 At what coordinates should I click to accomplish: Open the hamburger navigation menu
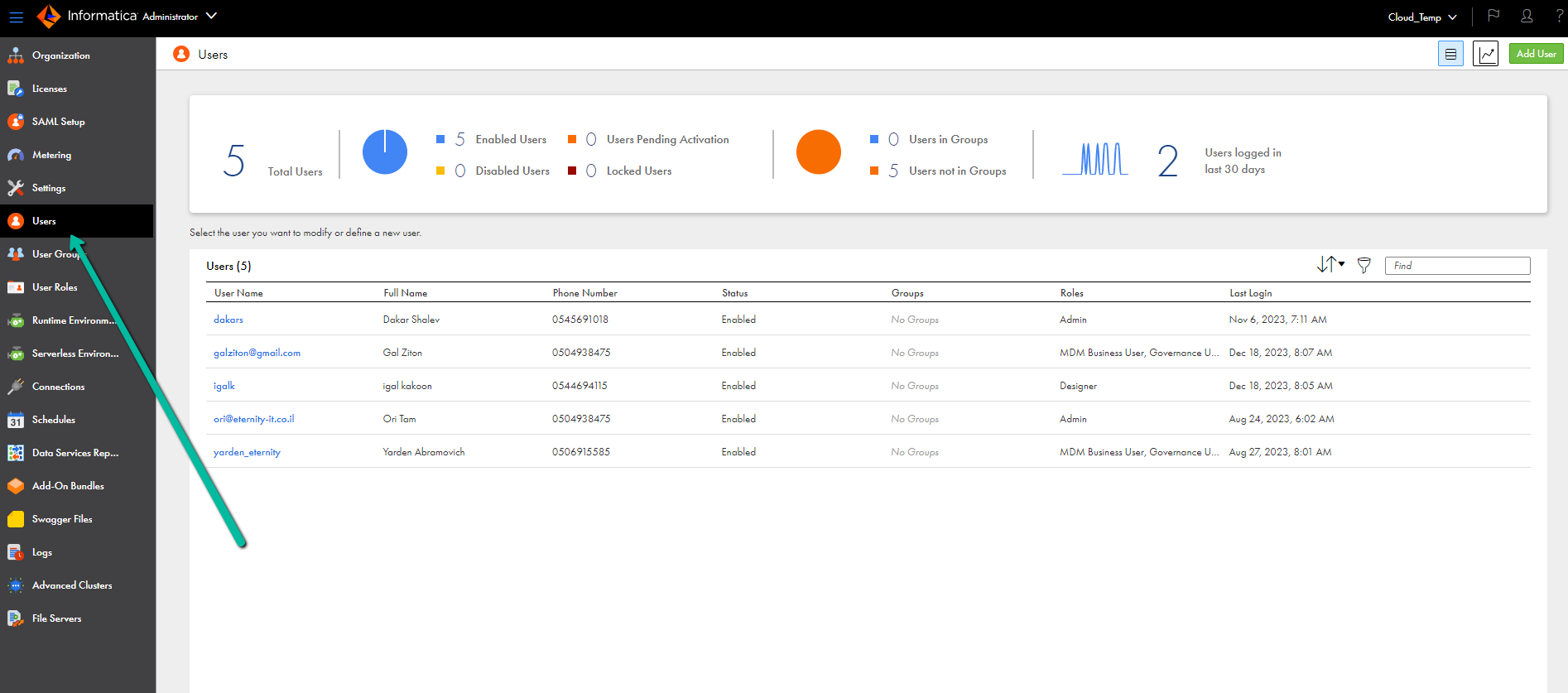(x=16, y=17)
